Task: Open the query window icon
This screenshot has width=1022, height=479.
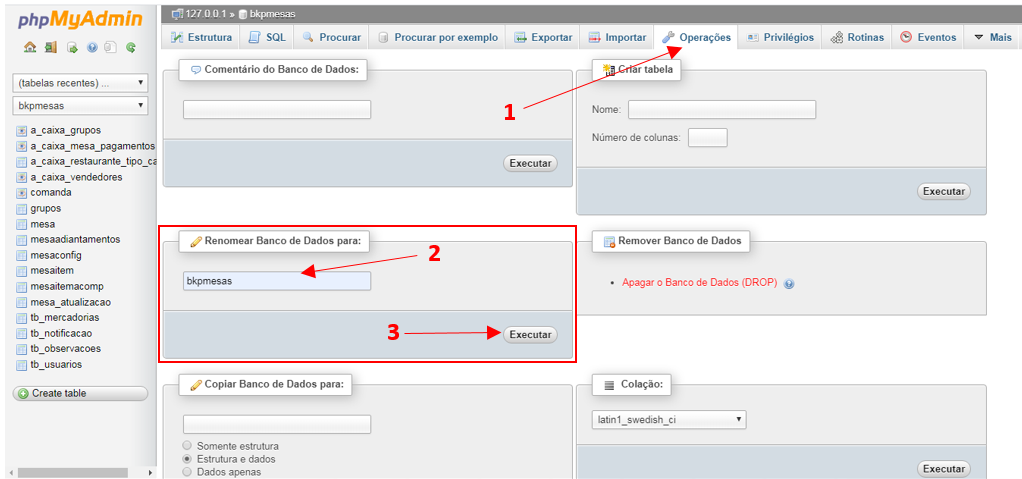Action: point(72,47)
